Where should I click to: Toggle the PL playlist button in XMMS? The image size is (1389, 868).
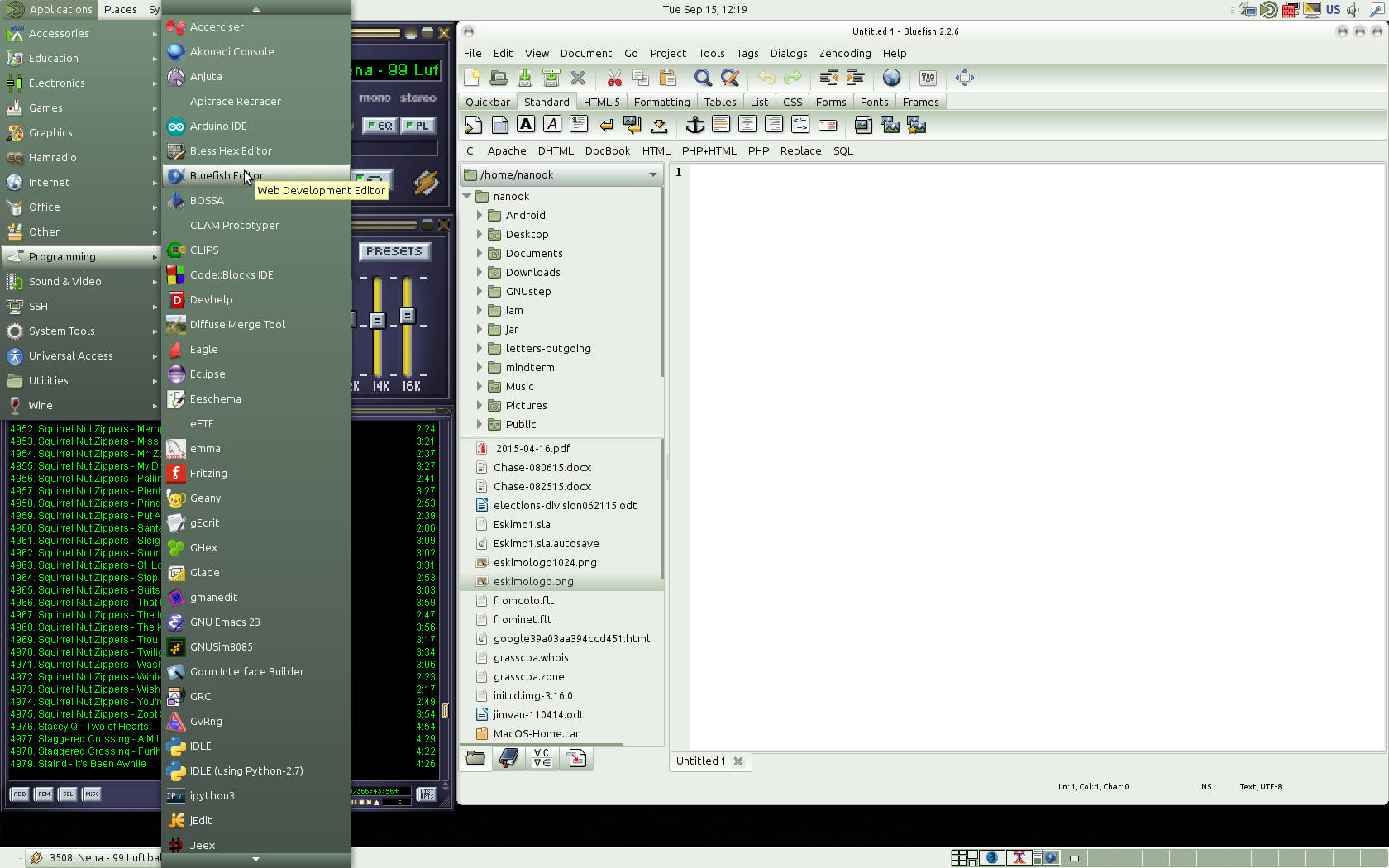click(418, 126)
